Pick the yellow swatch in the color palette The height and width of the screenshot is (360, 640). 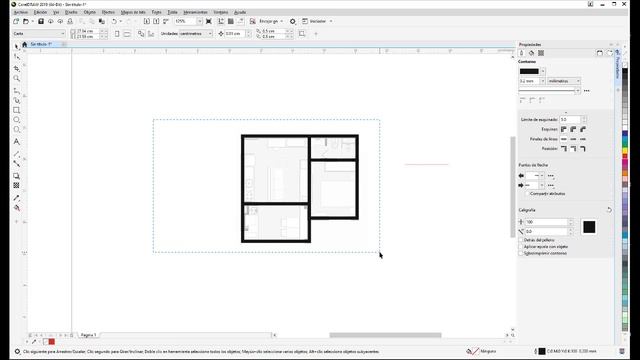point(625,151)
